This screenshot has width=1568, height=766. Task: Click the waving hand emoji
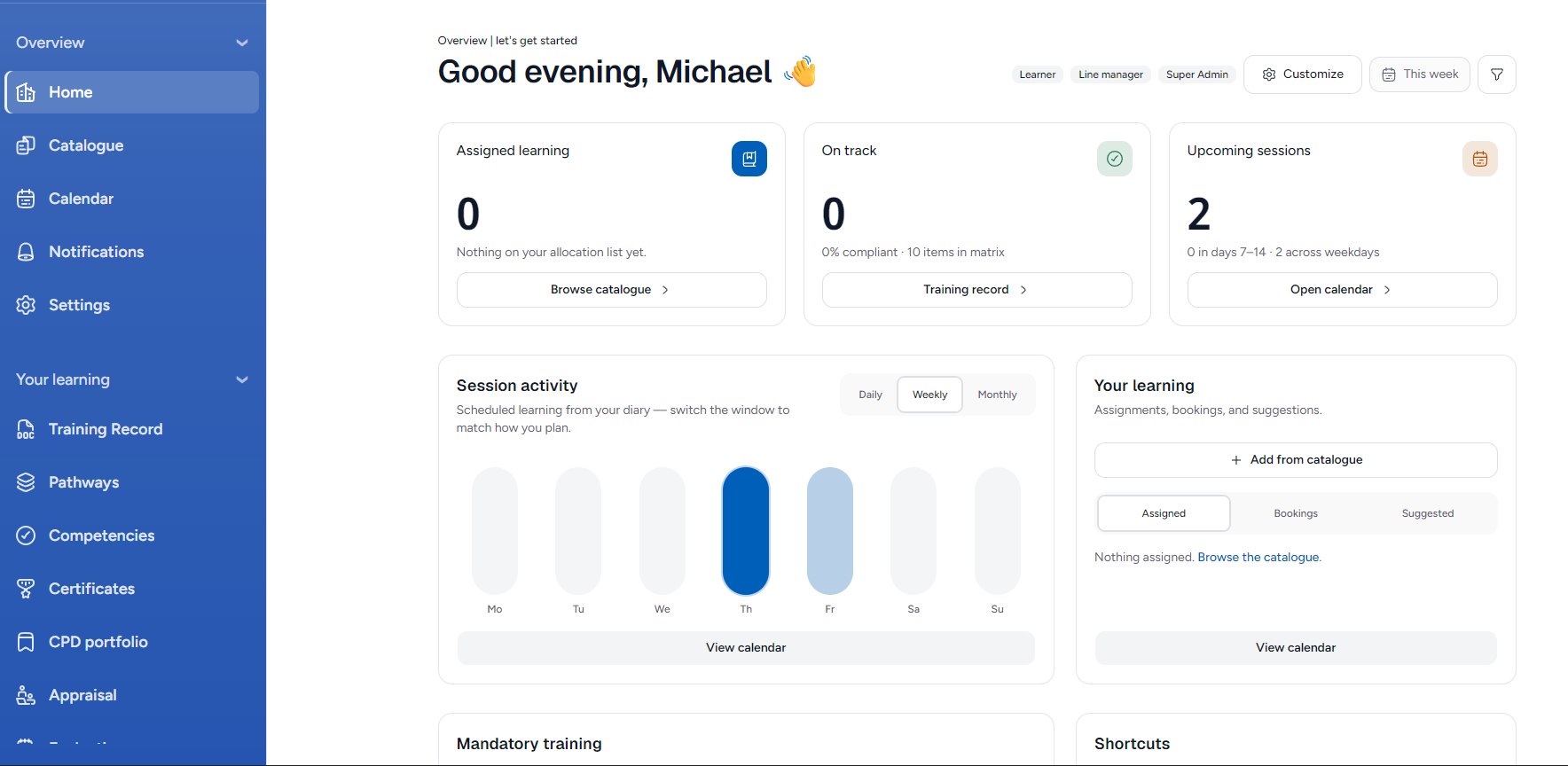(x=801, y=71)
